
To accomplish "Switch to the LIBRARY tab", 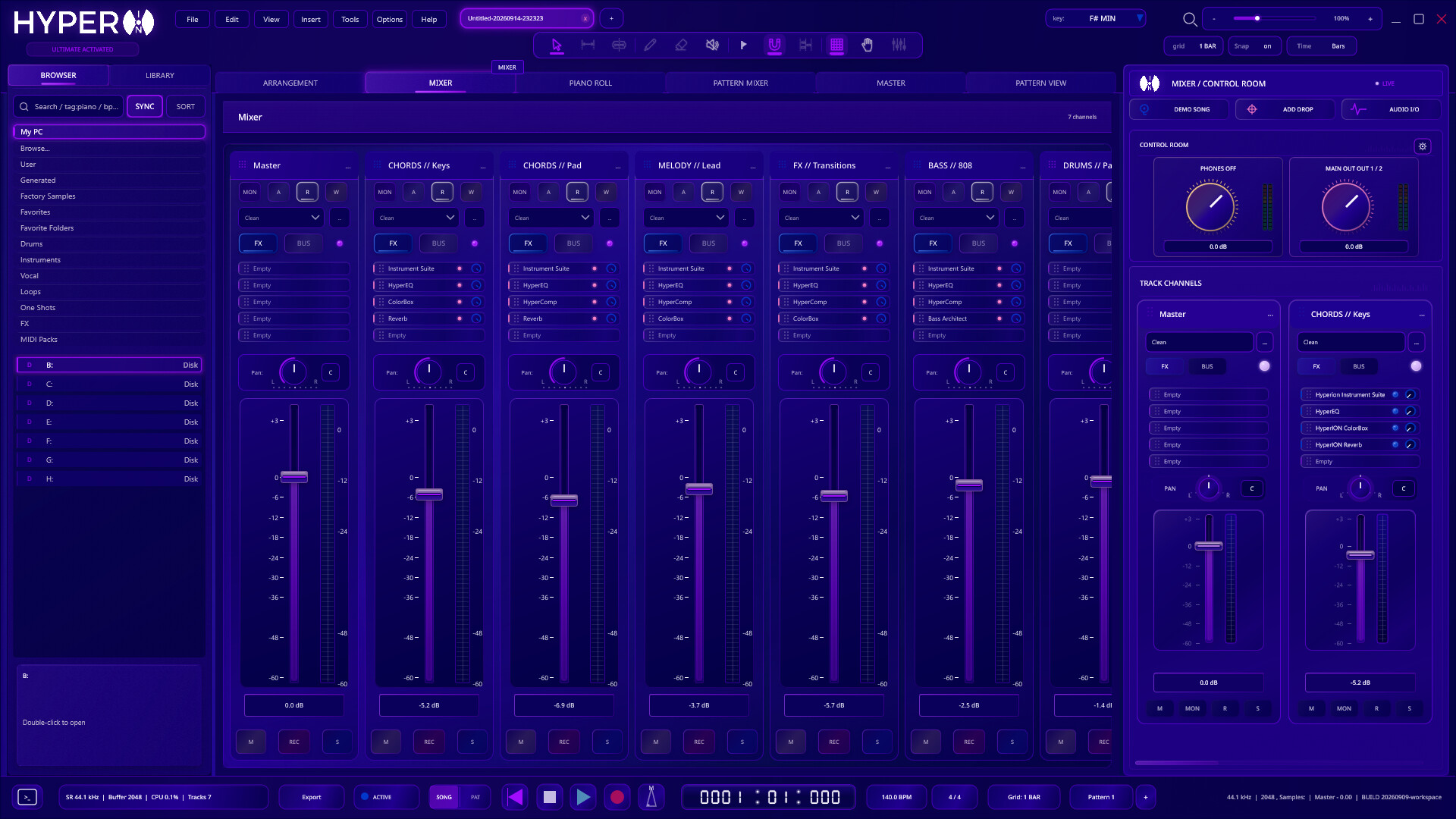I will coord(159,75).
